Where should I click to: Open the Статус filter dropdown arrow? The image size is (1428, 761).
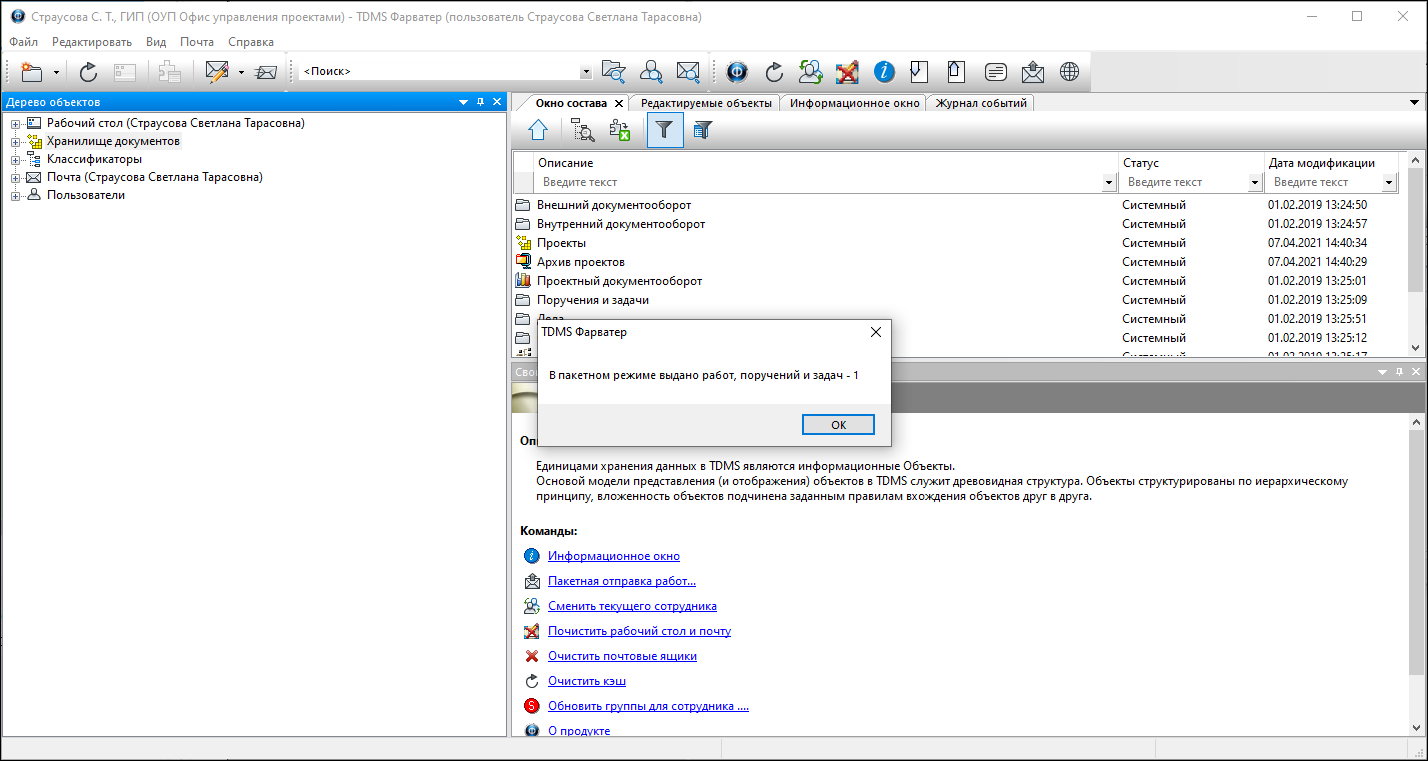(x=1255, y=183)
